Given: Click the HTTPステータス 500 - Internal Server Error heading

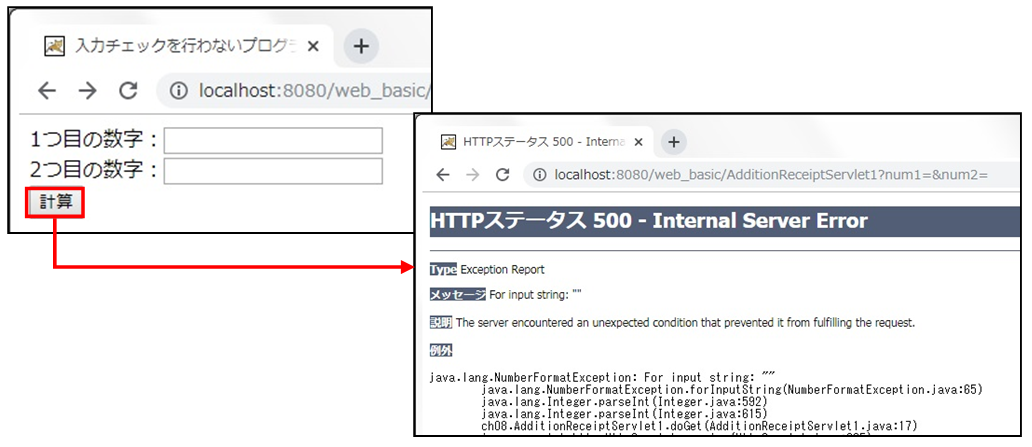Looking at the screenshot, I should point(648,221).
